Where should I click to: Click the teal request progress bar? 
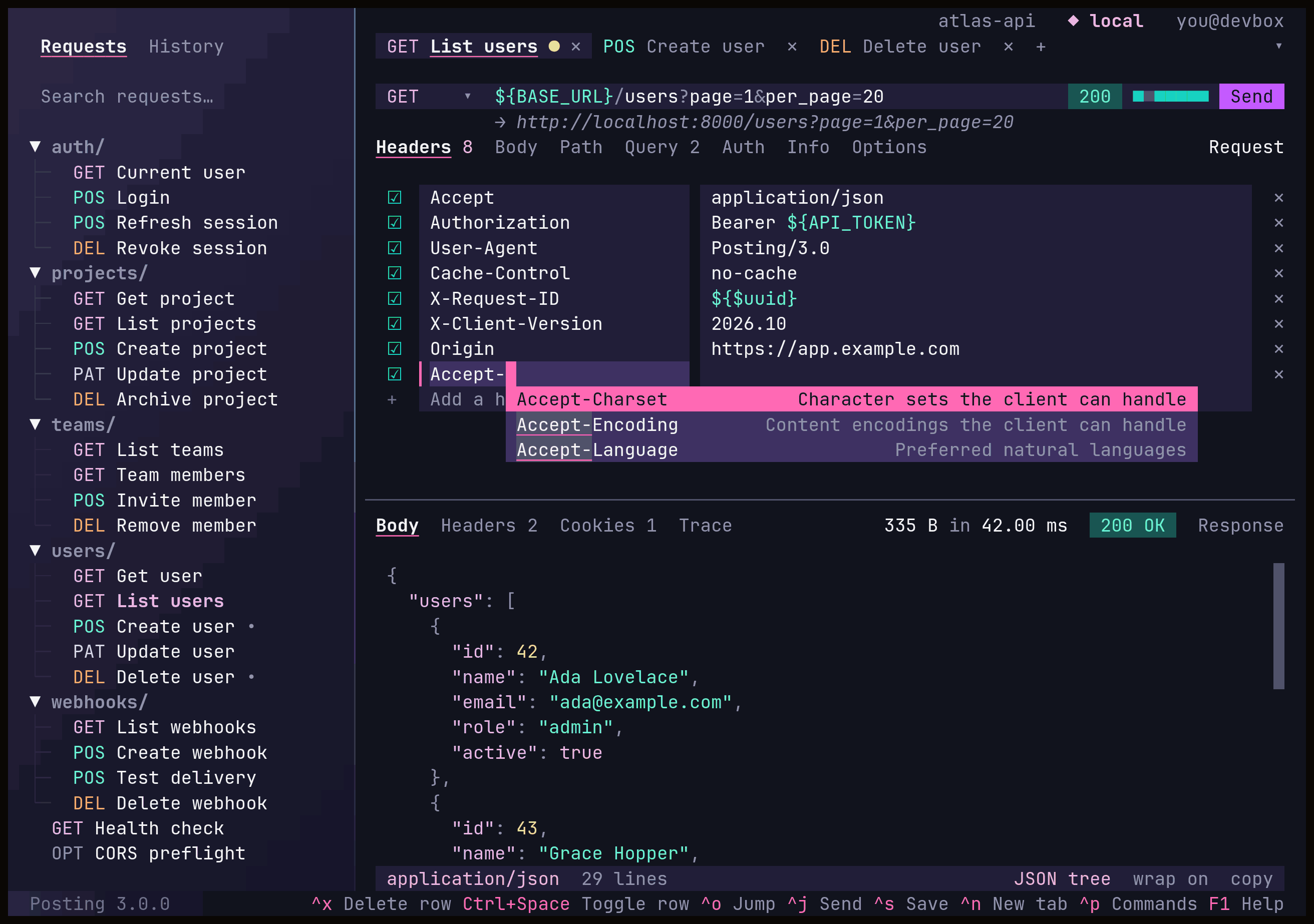(1170, 97)
